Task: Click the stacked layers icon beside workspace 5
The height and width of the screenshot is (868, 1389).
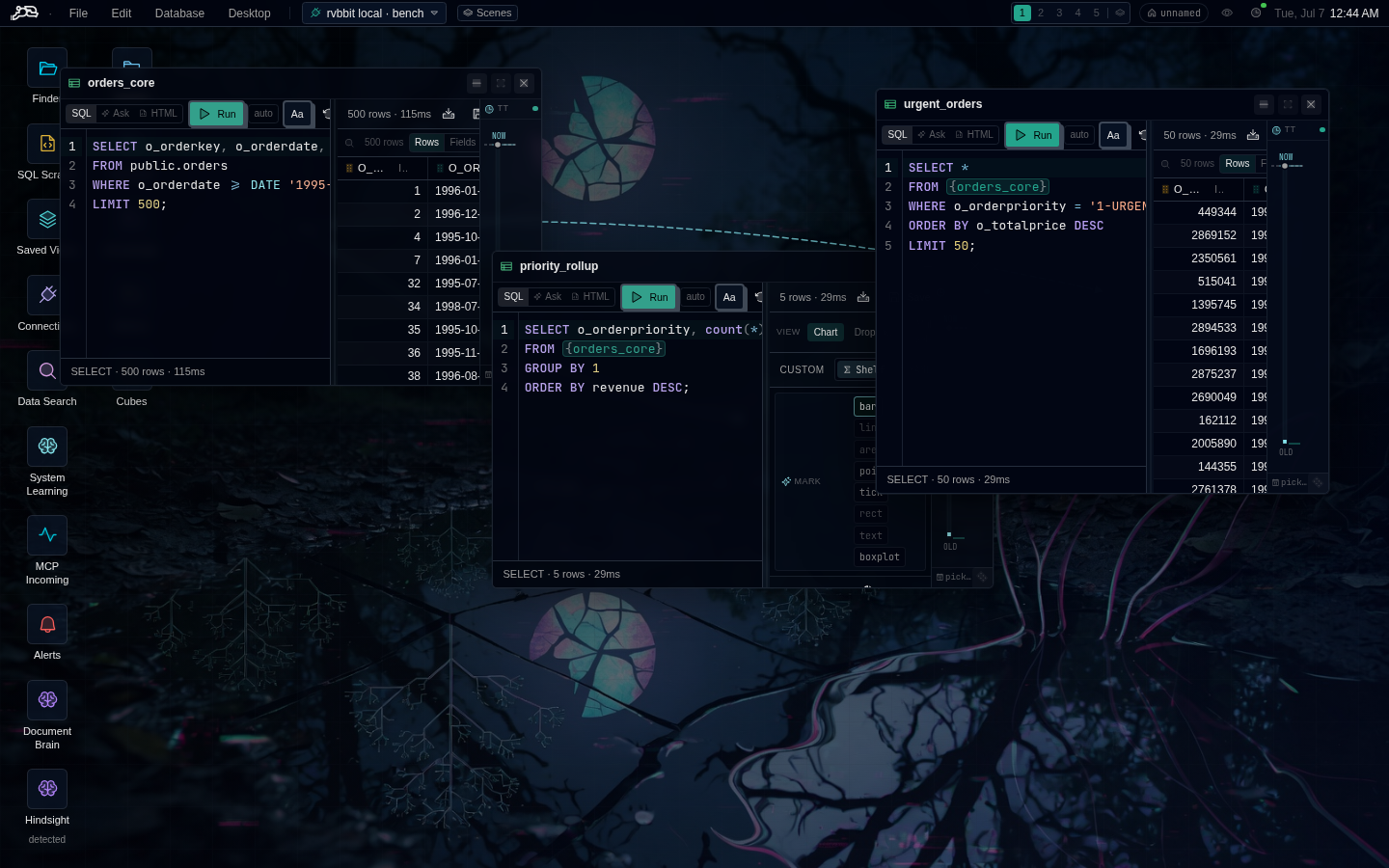Action: (1120, 13)
